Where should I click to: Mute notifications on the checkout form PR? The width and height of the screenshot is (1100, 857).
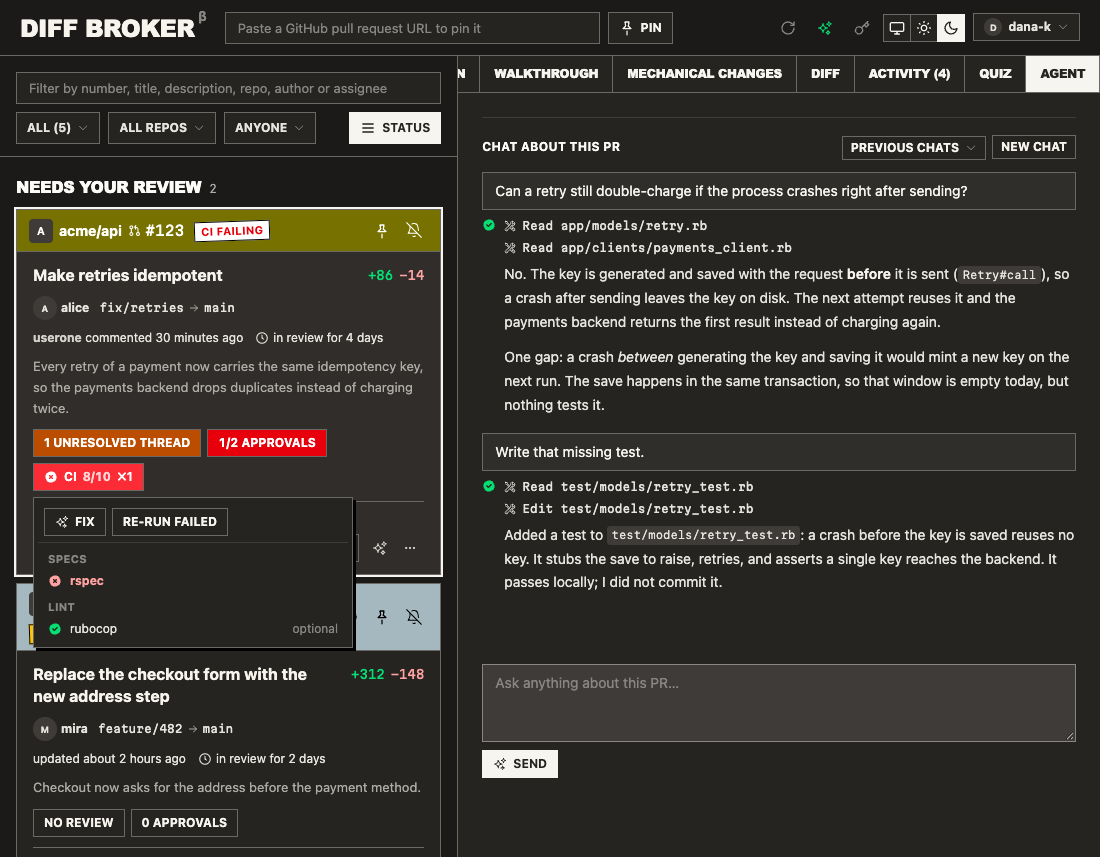point(414,616)
